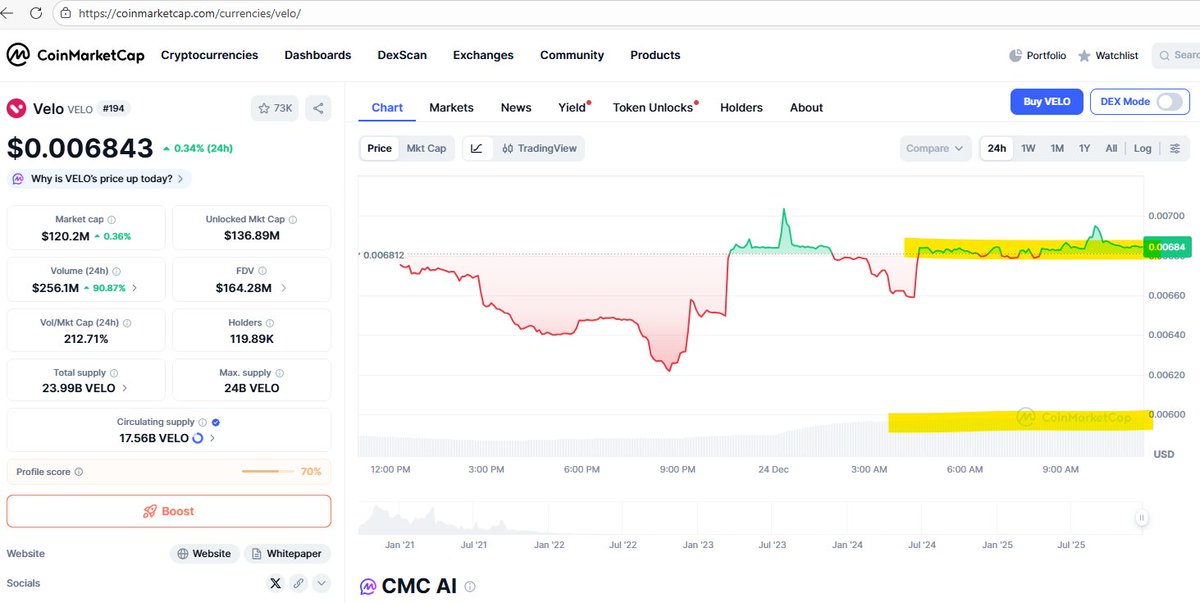Click Total supply info icon
The image size is (1200, 603).
[112, 373]
